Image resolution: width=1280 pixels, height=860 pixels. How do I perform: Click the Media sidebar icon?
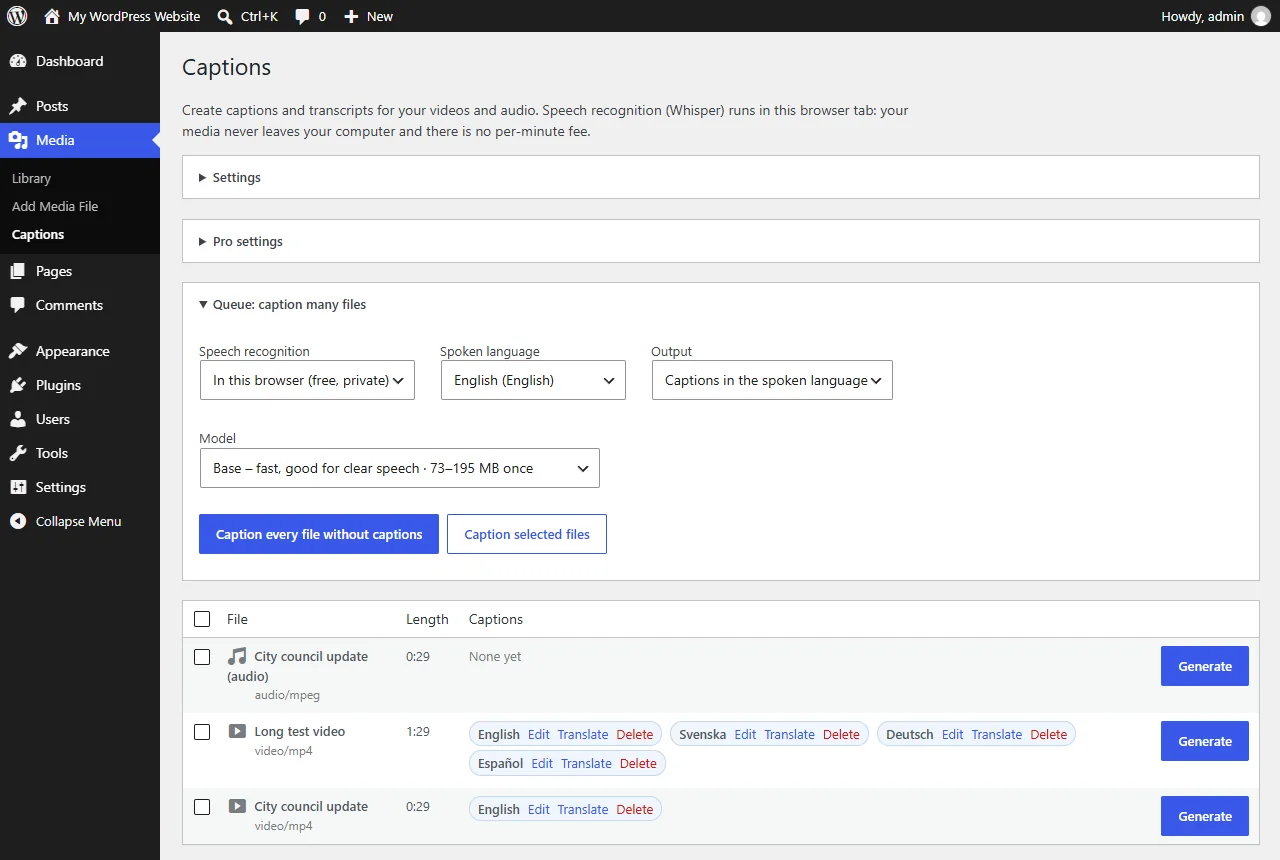point(18,140)
